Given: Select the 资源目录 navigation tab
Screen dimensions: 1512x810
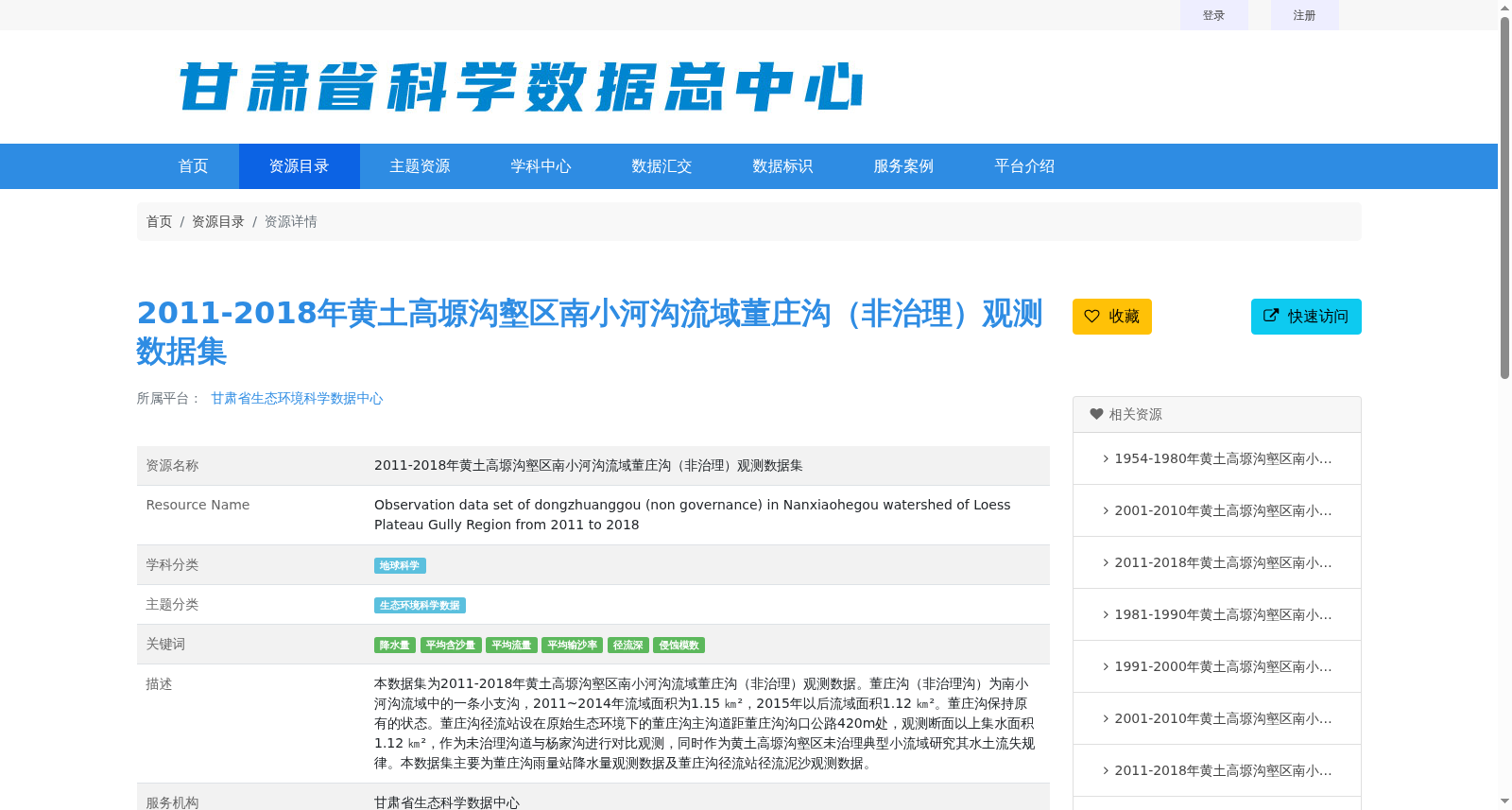Looking at the screenshot, I should (300, 166).
